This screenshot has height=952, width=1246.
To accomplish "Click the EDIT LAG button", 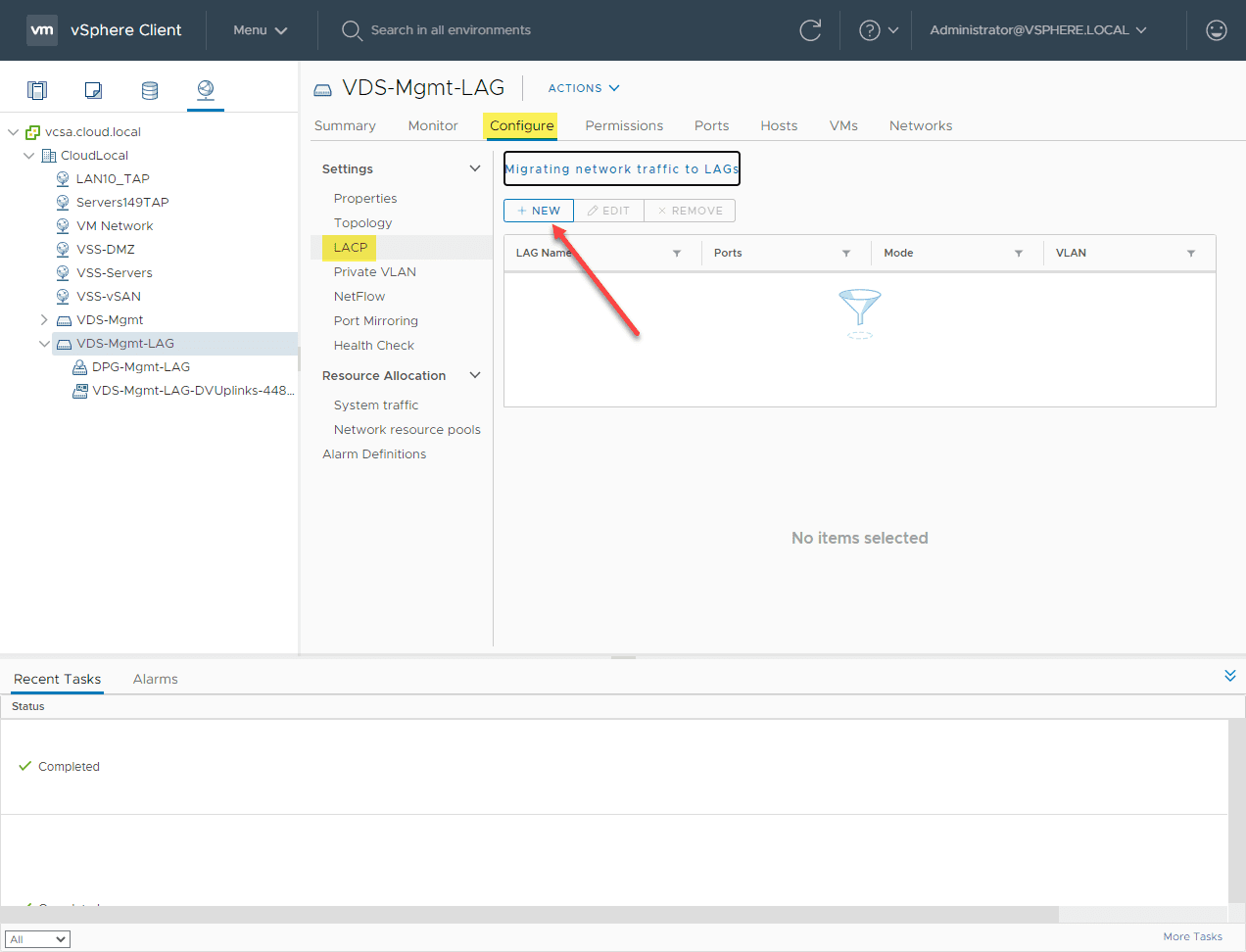I will coord(609,211).
